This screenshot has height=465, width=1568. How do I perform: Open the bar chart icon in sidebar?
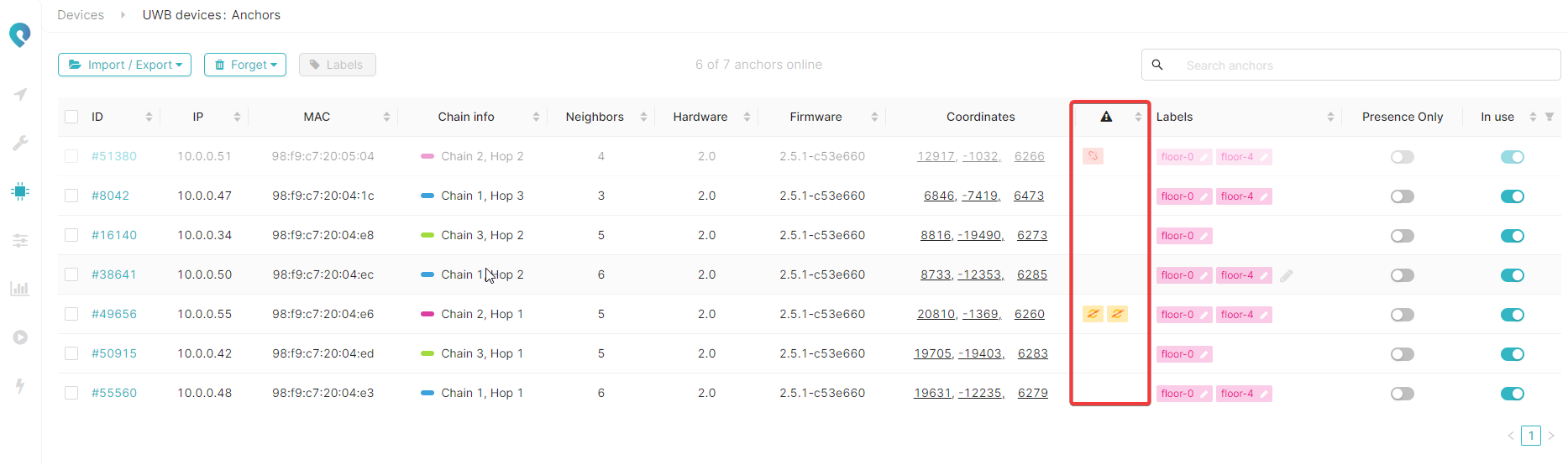point(20,289)
